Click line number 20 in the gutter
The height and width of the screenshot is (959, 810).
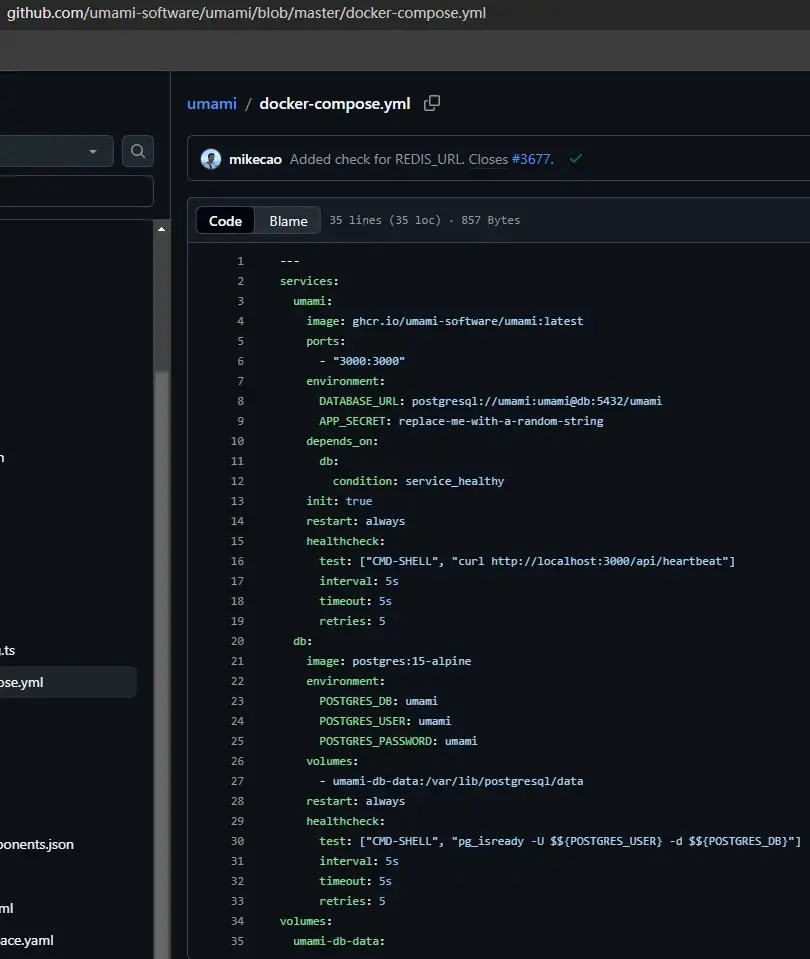click(x=237, y=641)
